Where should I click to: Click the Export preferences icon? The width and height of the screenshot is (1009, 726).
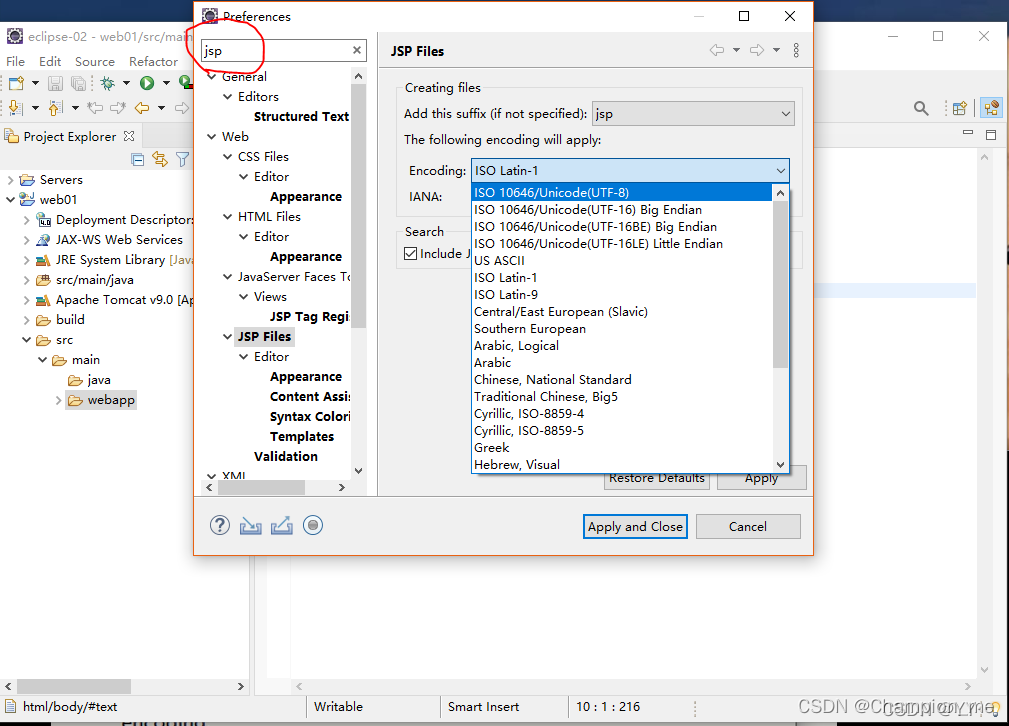[281, 526]
